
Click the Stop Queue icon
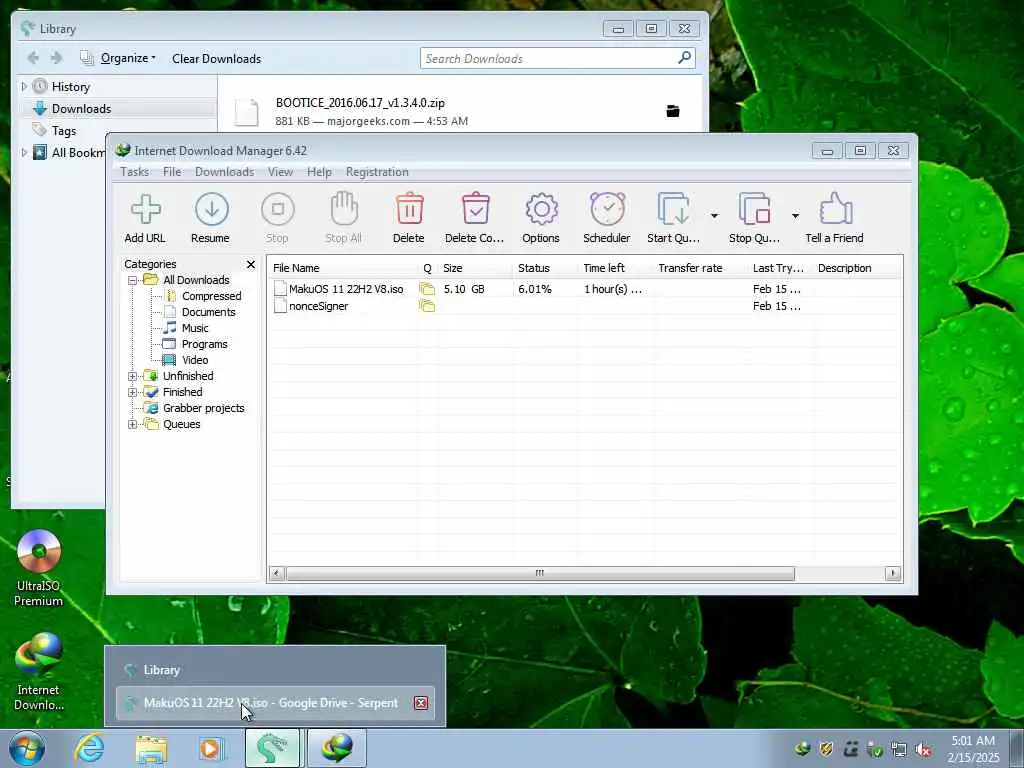coord(754,218)
